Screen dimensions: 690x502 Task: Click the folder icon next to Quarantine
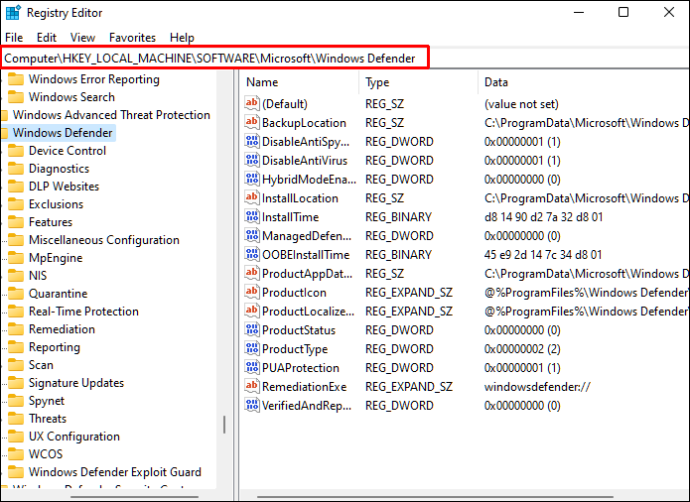[x=16, y=294]
